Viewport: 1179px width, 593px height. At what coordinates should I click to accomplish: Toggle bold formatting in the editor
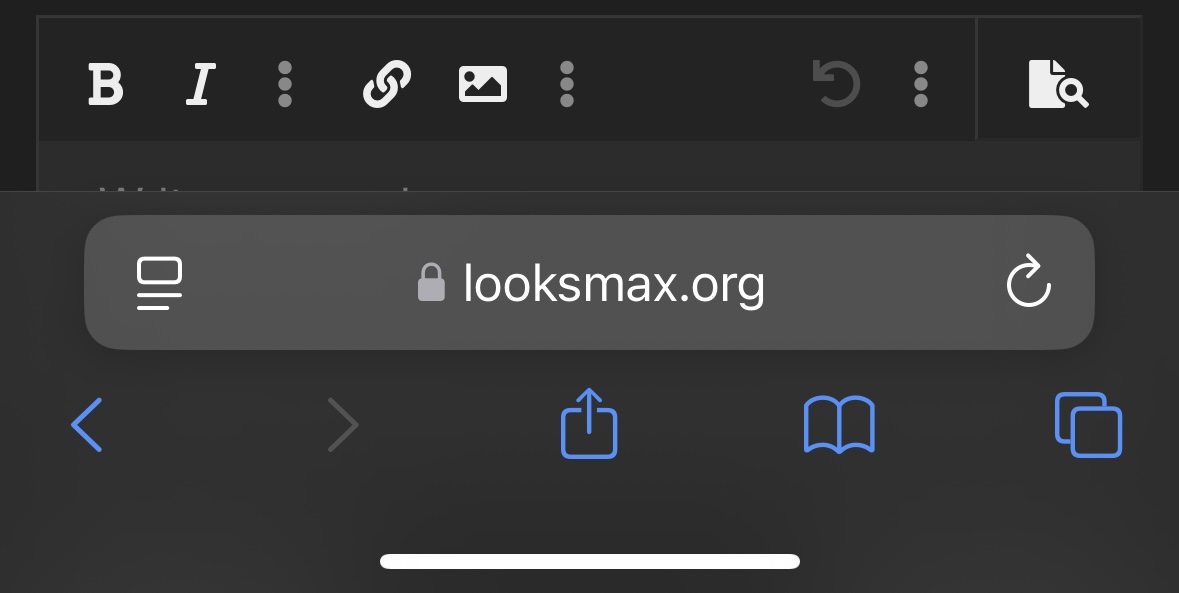tap(105, 83)
